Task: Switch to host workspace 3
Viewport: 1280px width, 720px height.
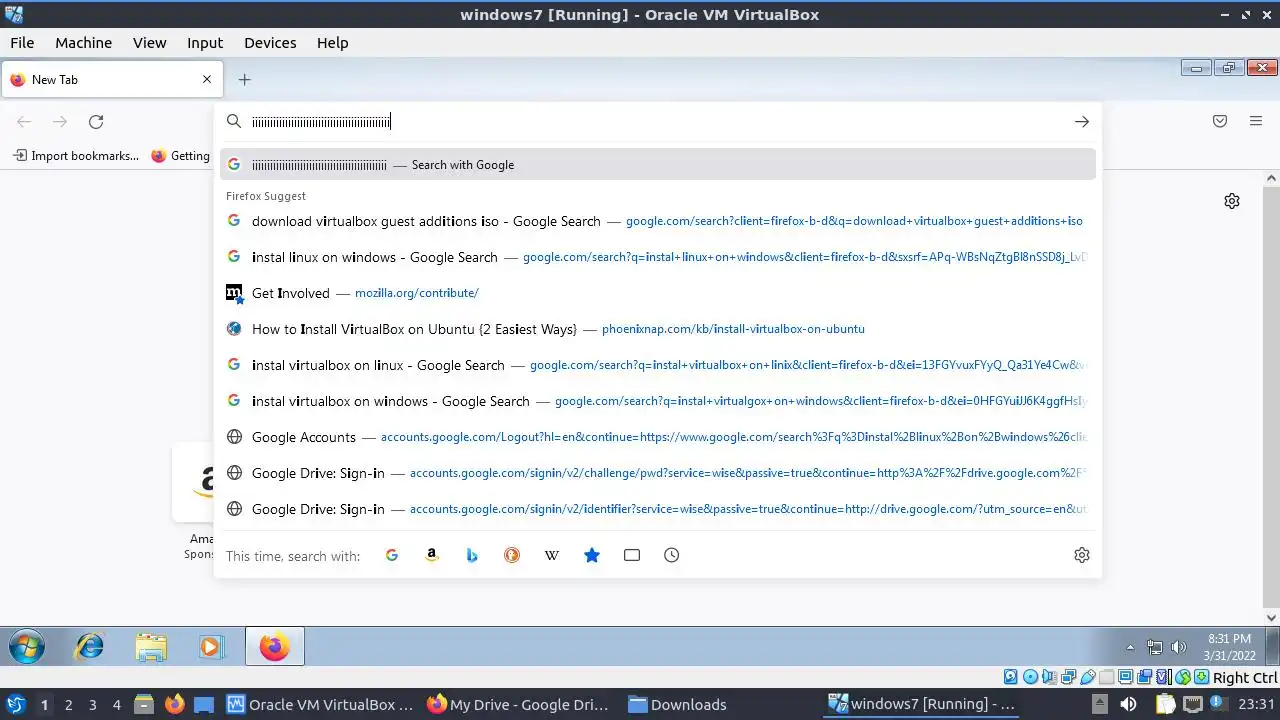Action: pos(92,705)
